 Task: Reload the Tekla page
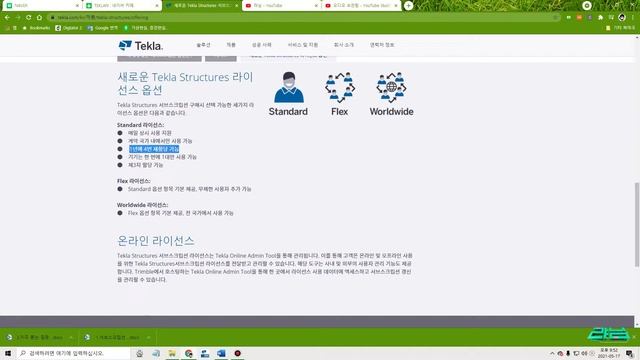coord(29,18)
